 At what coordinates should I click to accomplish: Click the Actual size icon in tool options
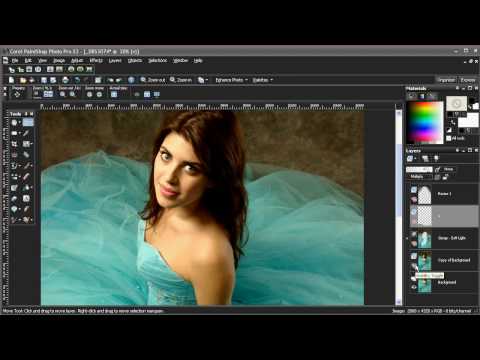click(x=114, y=95)
